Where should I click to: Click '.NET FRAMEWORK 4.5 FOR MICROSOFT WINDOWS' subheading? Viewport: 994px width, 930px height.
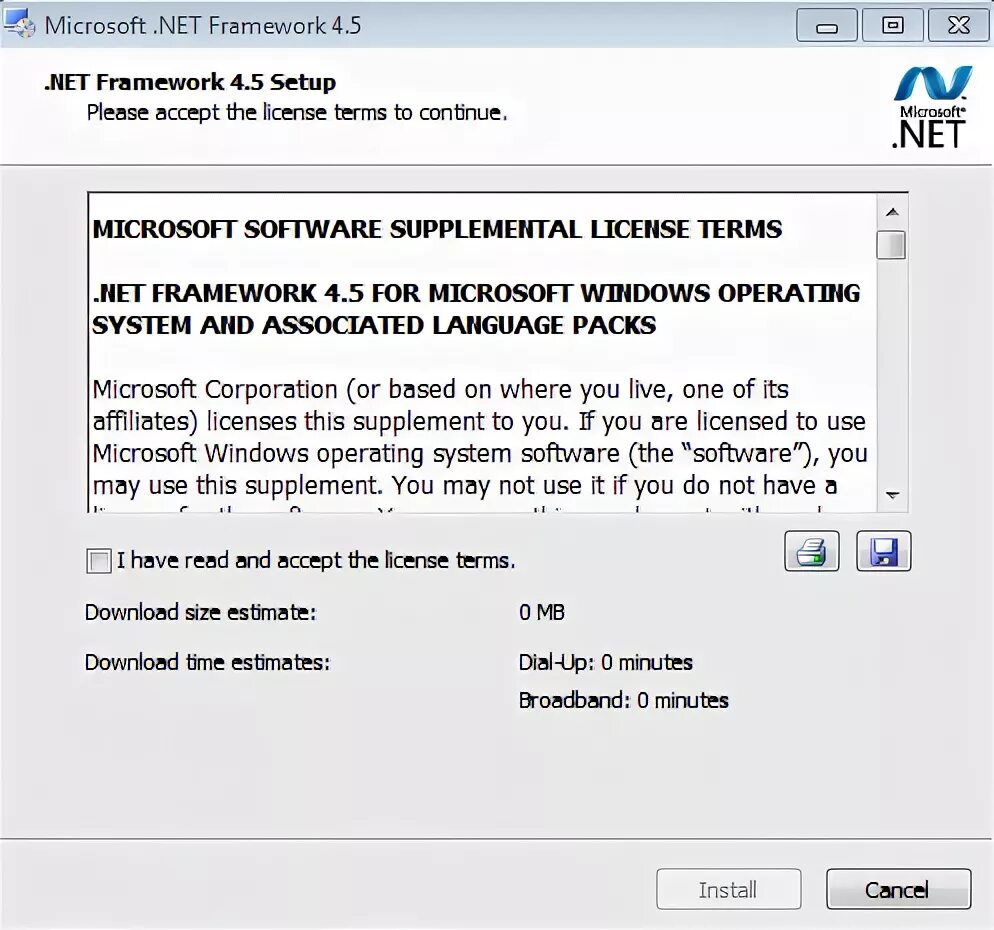click(476, 309)
